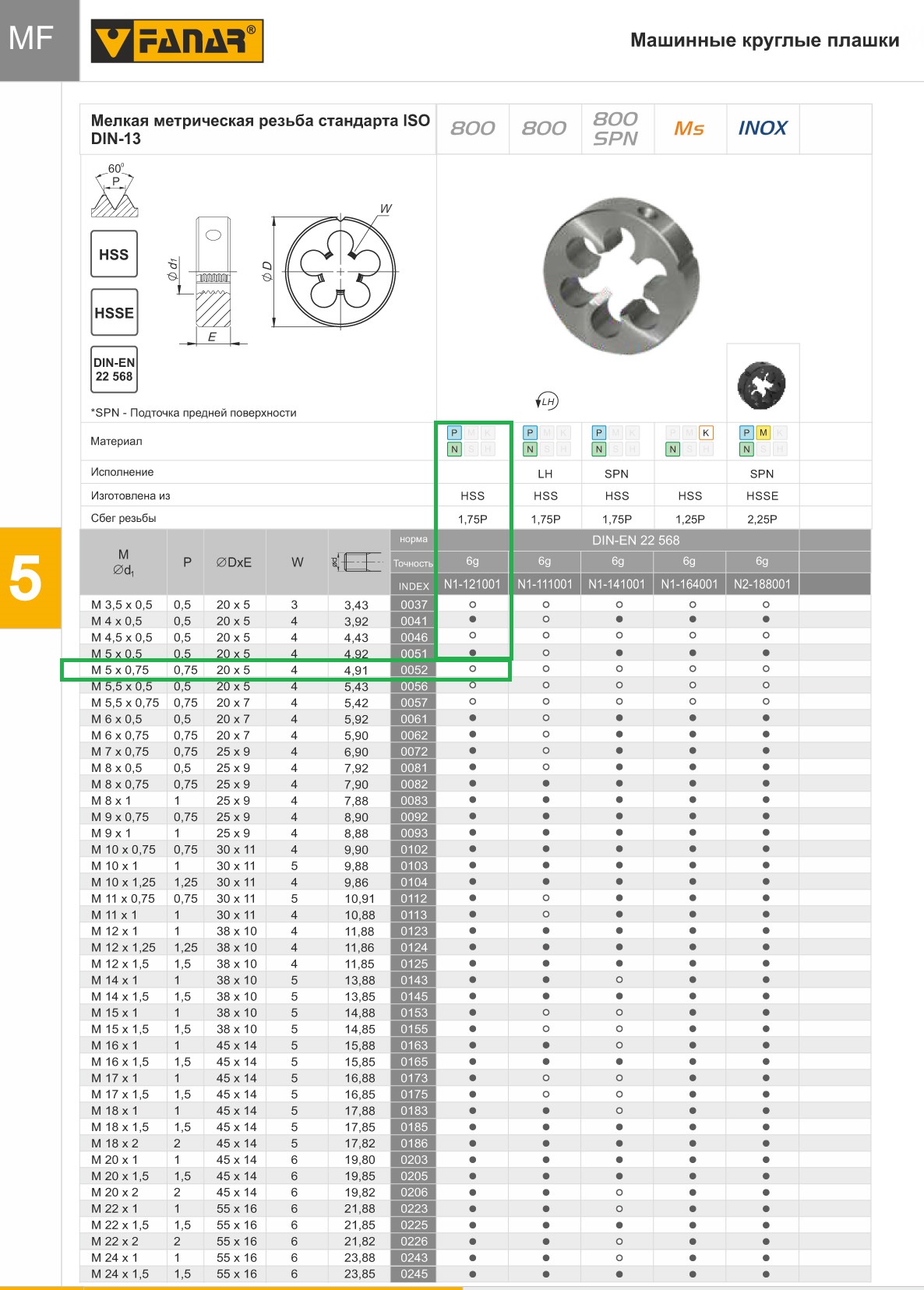The height and width of the screenshot is (1290, 924).
Task: Click the gray MF label
Action: point(31,39)
